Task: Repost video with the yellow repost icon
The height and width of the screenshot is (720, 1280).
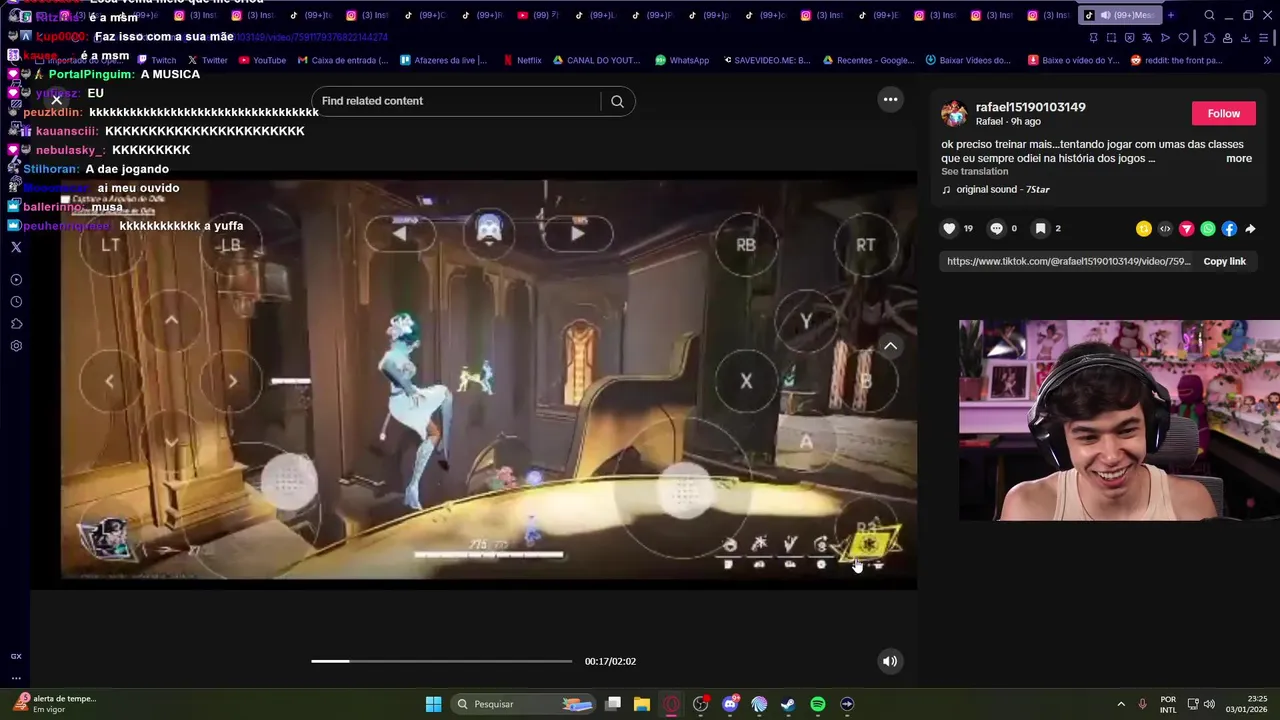Action: (x=1144, y=229)
